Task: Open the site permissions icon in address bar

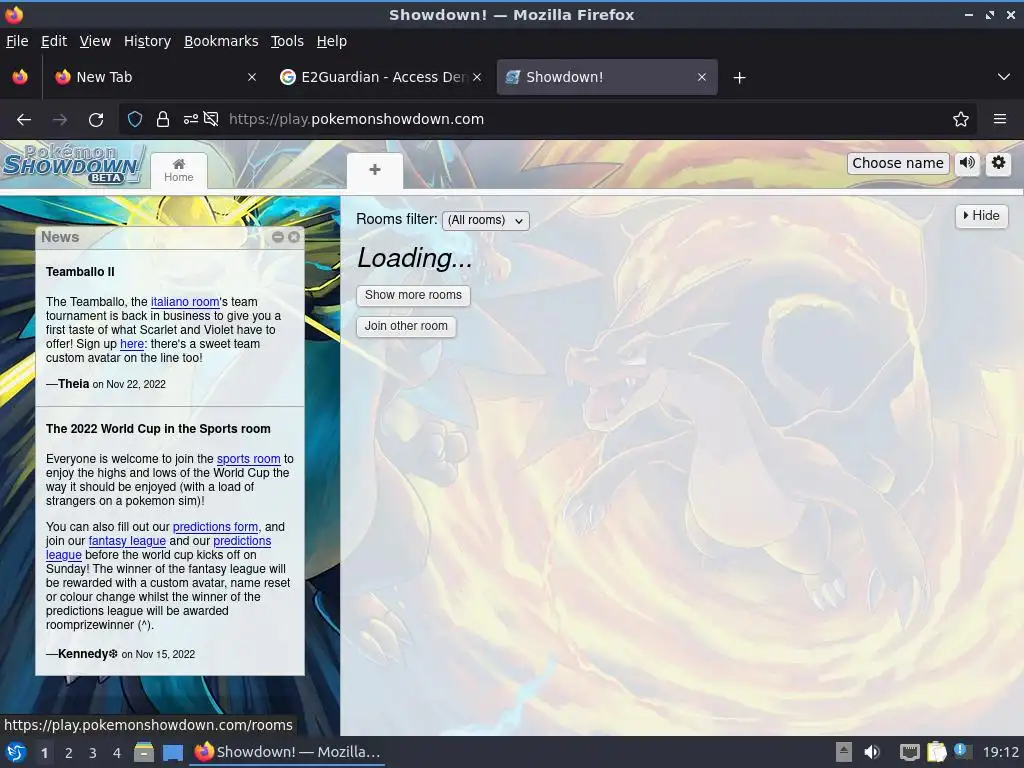Action: point(190,119)
